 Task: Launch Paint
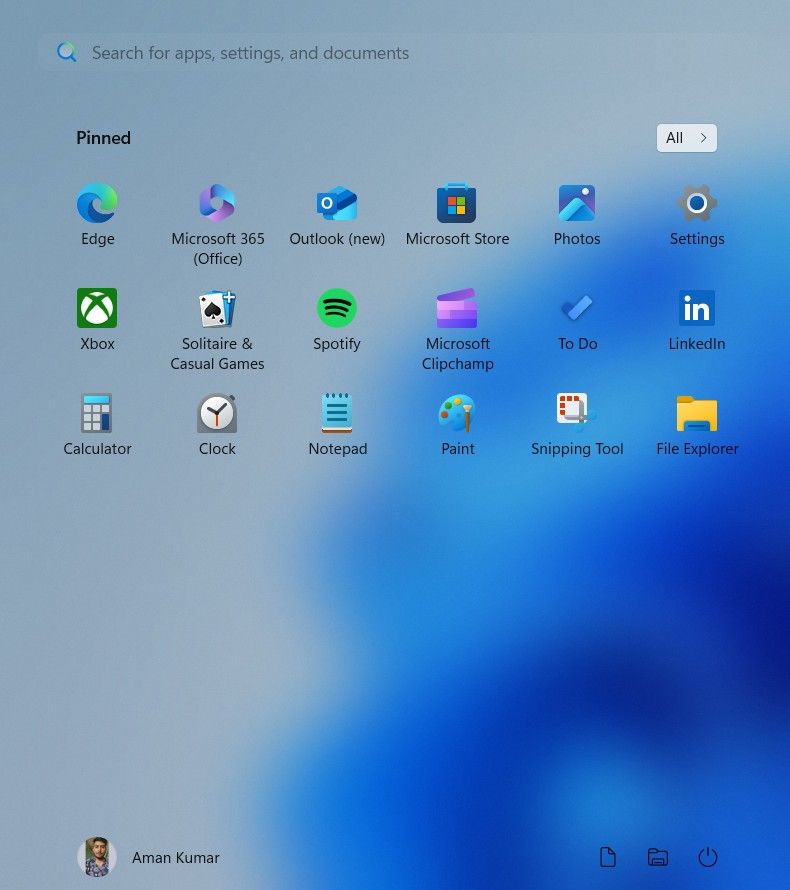tap(457, 413)
